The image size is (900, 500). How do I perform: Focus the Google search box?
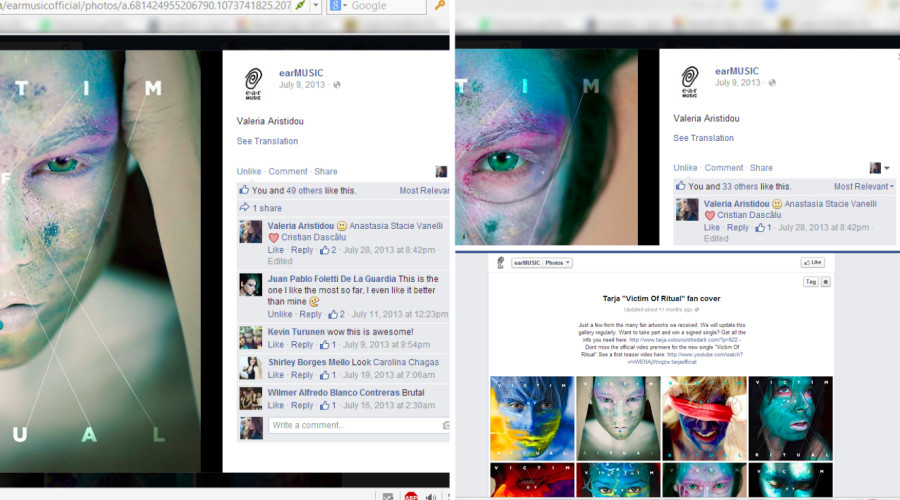387,6
